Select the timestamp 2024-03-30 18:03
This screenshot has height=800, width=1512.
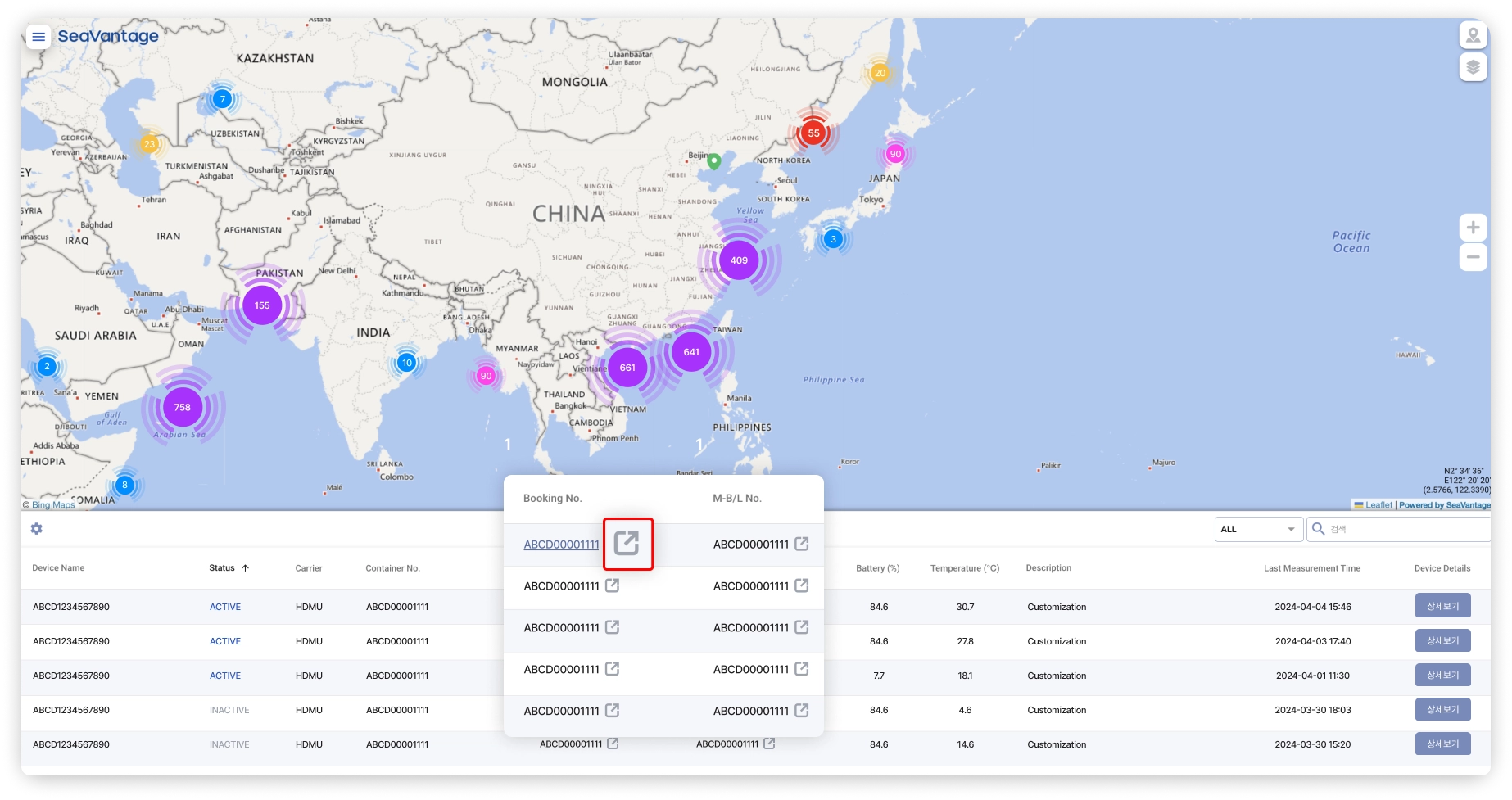(x=1313, y=710)
